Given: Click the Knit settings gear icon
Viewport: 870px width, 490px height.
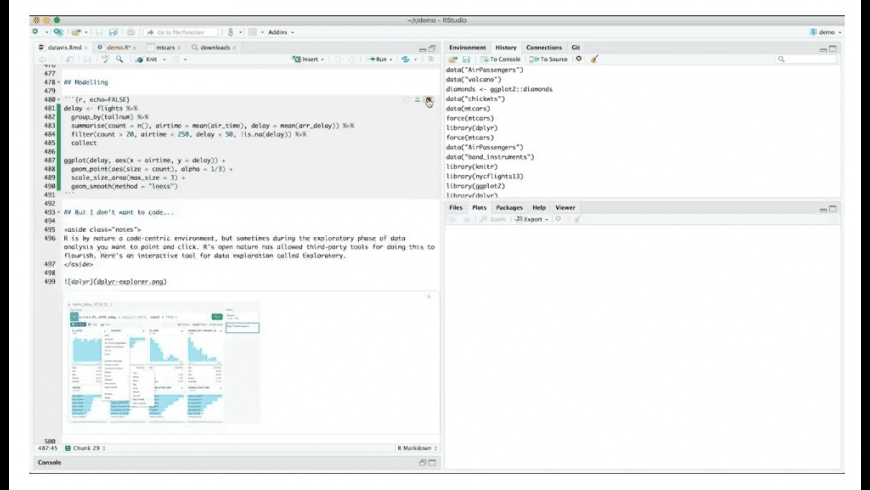Looking at the screenshot, I should 175,59.
